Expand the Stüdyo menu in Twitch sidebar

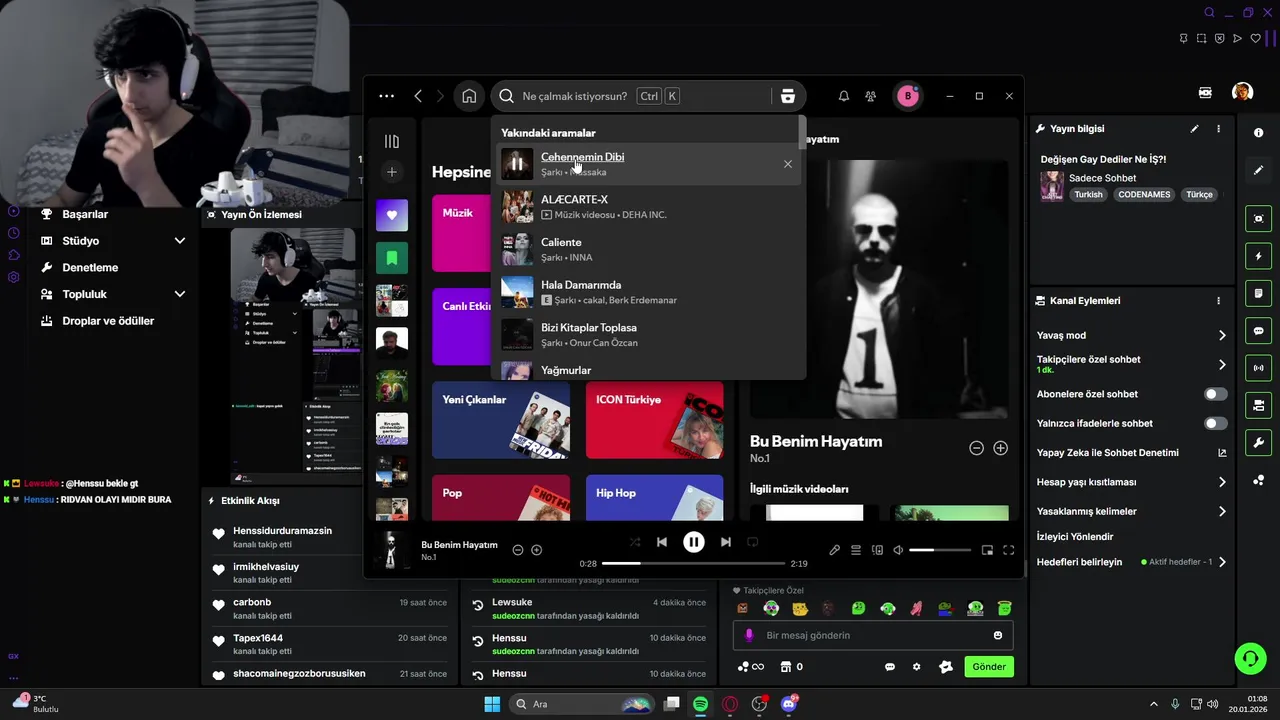[x=180, y=241]
